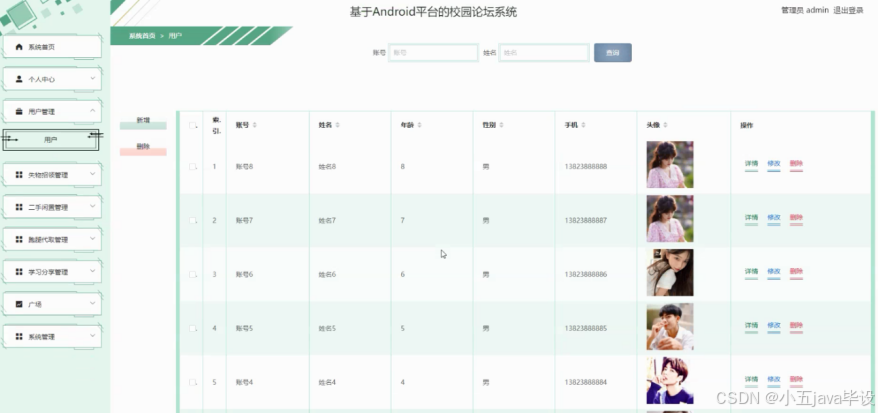Click the grid icon beside 系统管理

(19, 337)
